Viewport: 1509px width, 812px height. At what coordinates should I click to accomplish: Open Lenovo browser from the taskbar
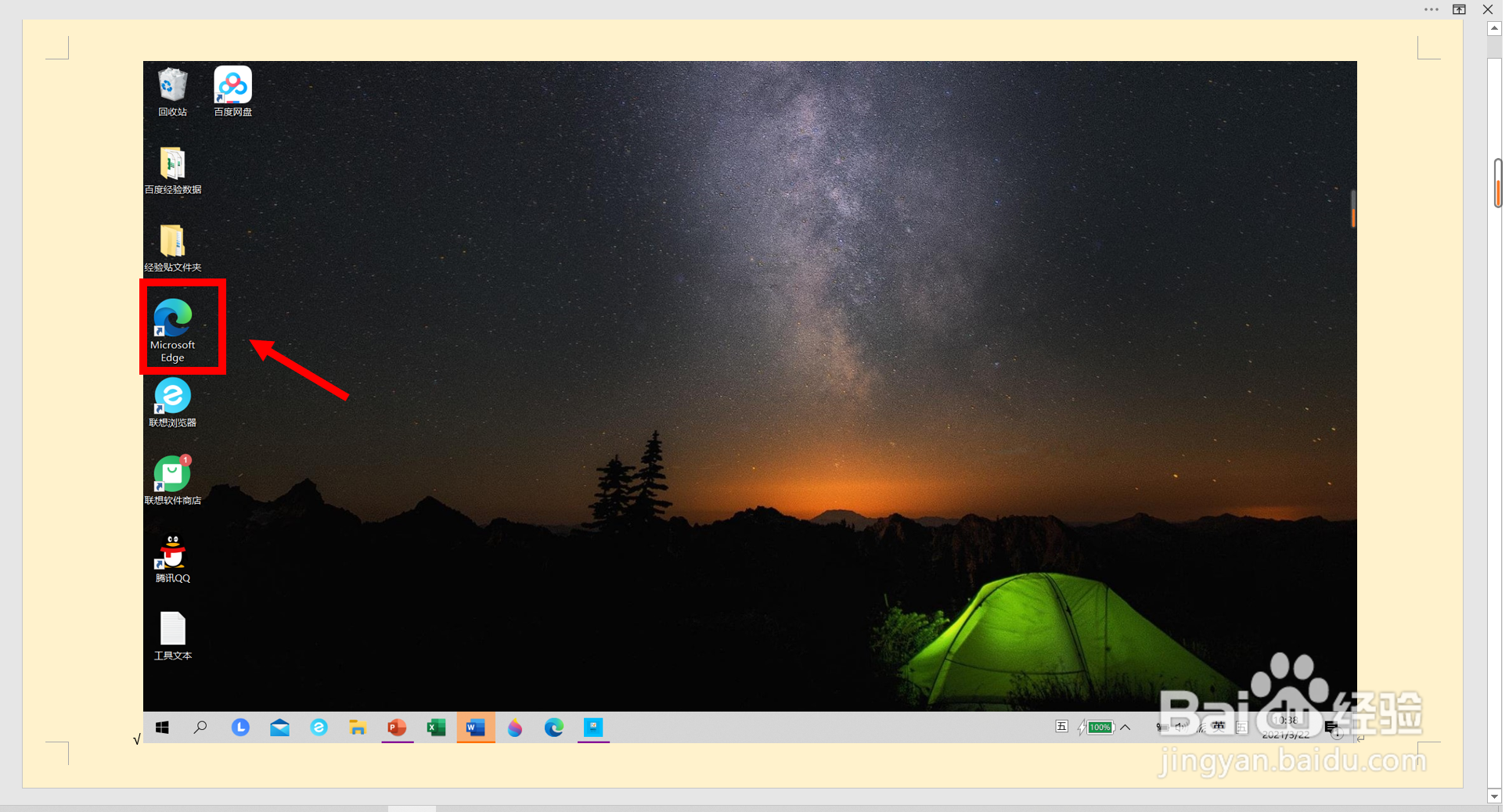tap(319, 728)
